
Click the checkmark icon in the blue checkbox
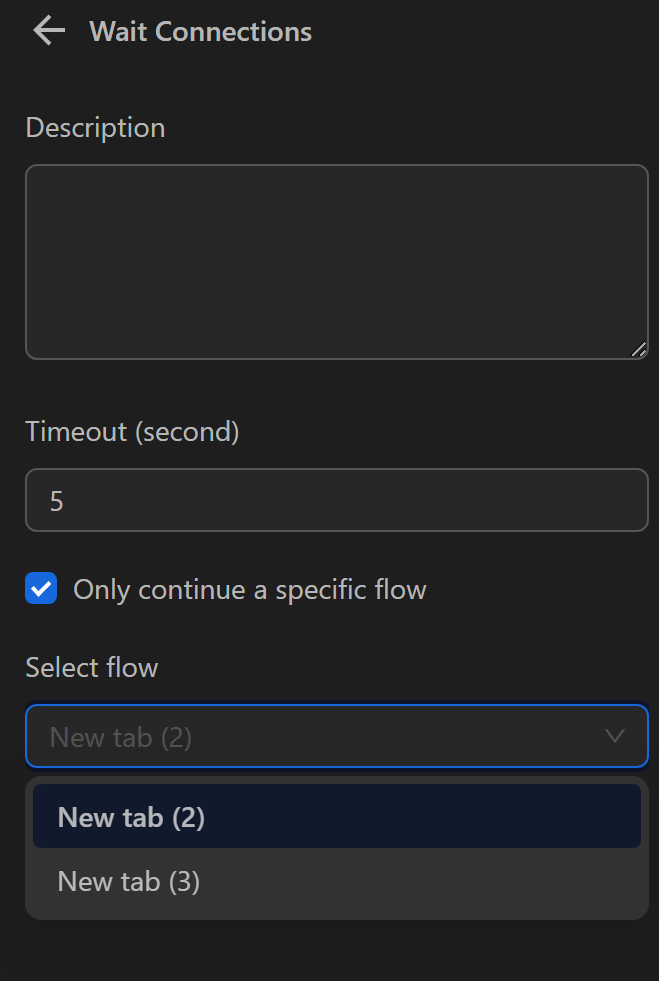pos(39,589)
